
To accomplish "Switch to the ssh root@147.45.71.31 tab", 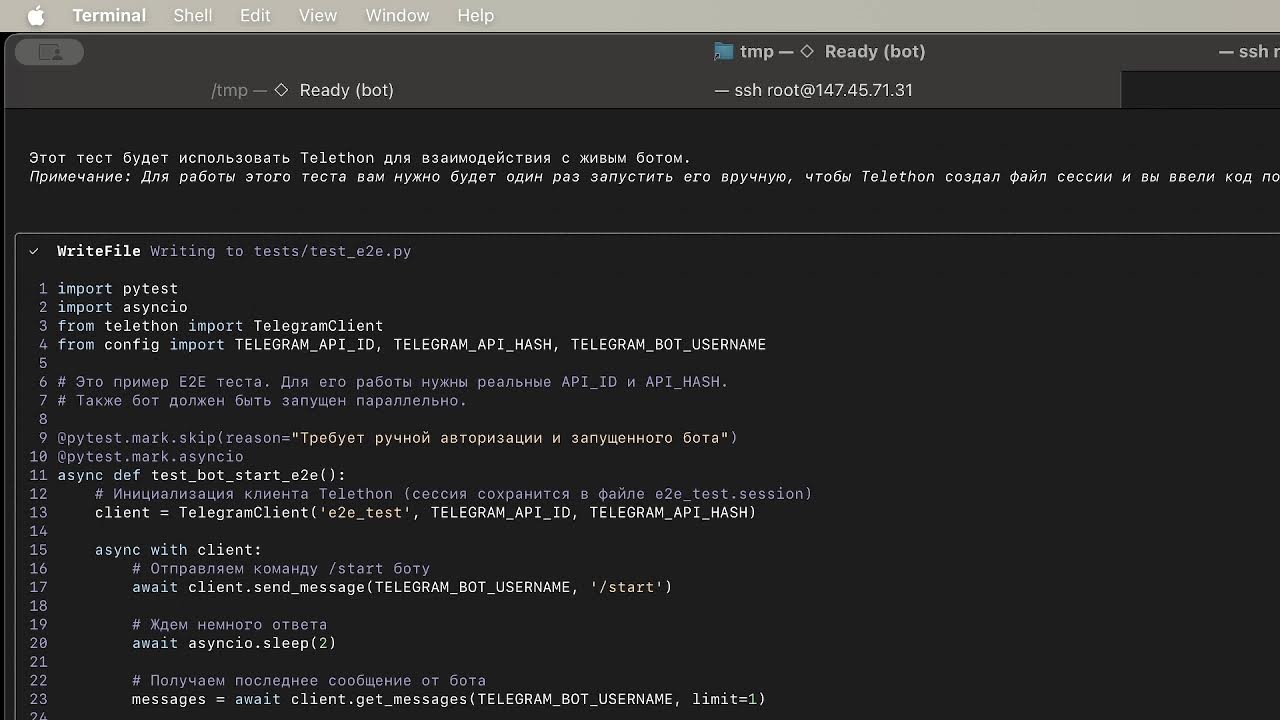I will (813, 90).
